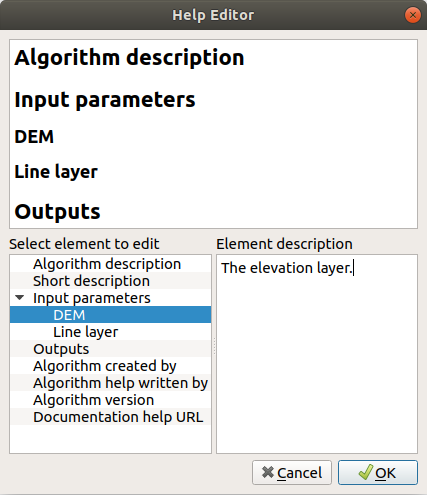Click the green checkmark icon on OK
The image size is (427, 495).
coord(366,472)
